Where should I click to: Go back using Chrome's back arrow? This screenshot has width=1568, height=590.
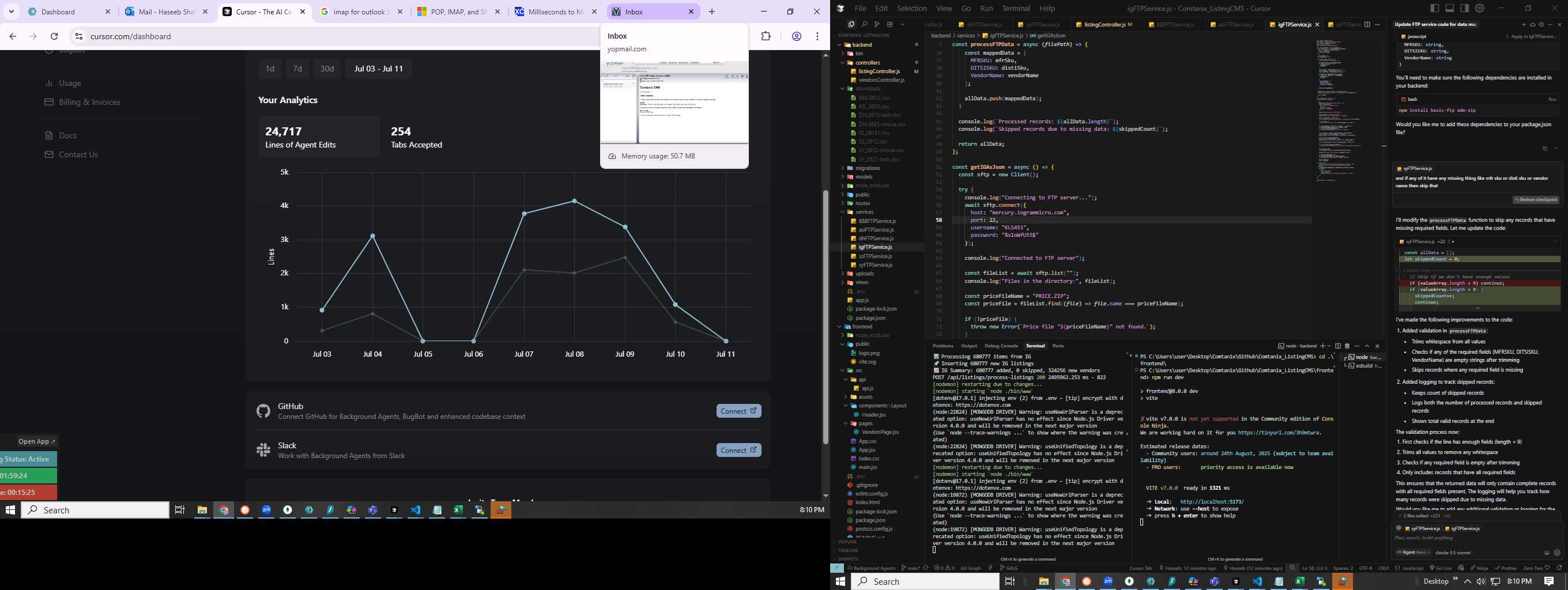pos(13,36)
